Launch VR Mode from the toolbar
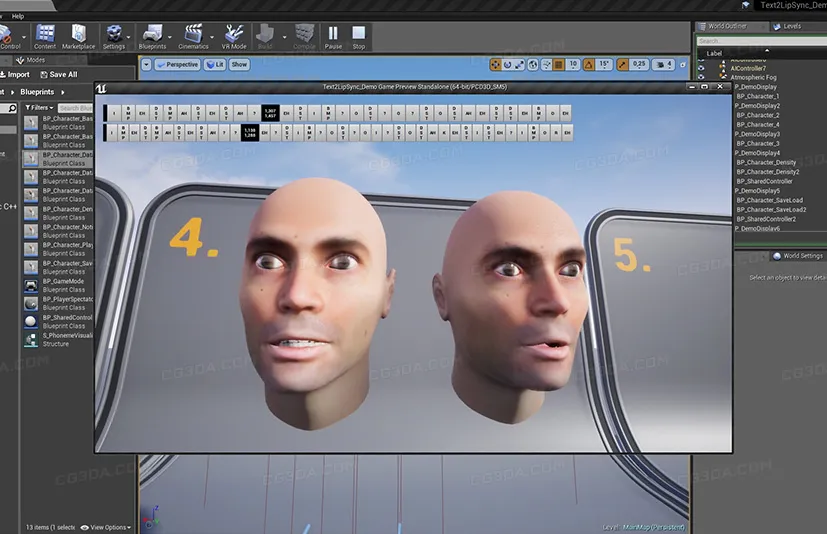The width and height of the screenshot is (827, 534). tap(234, 36)
